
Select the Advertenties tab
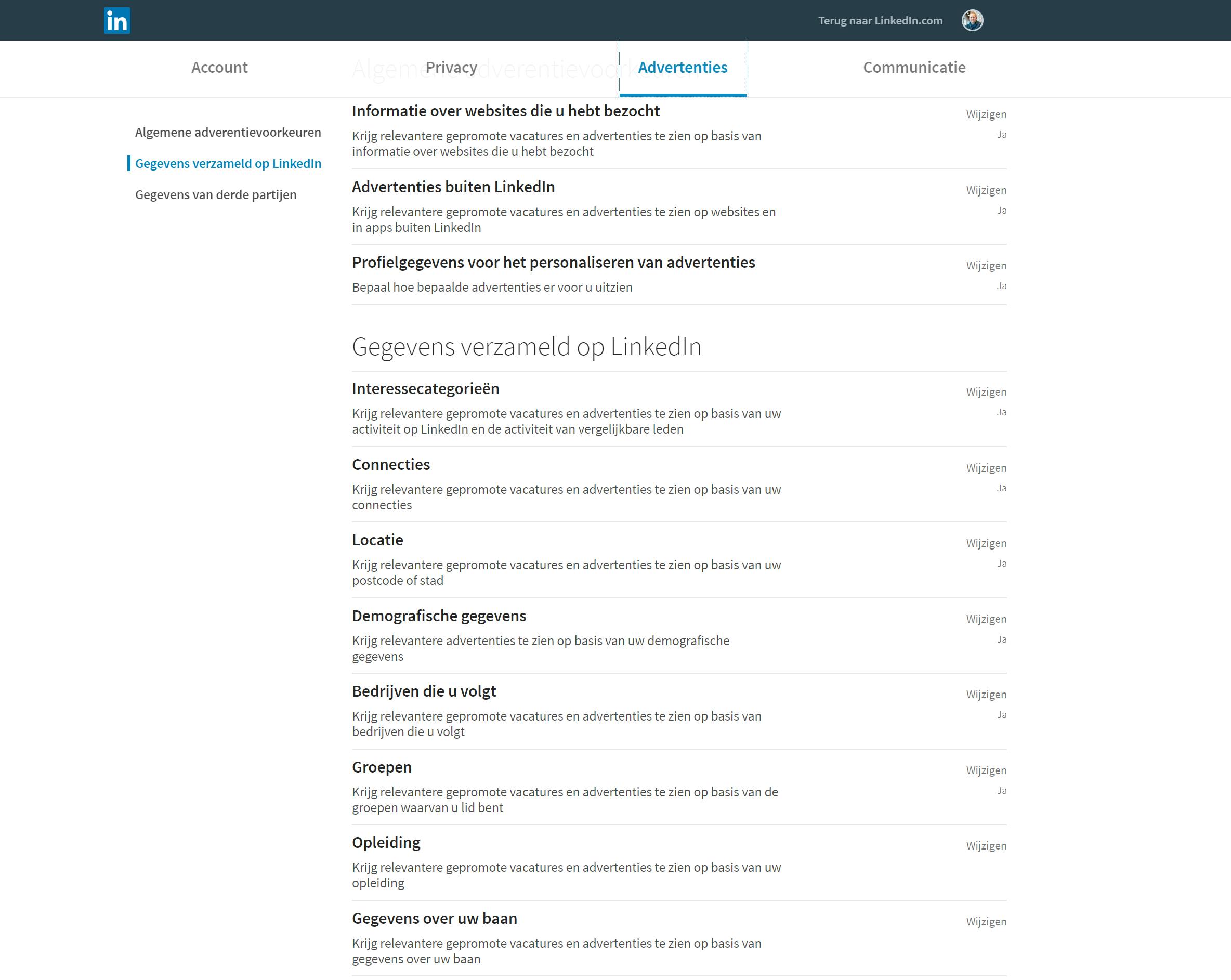click(x=683, y=68)
